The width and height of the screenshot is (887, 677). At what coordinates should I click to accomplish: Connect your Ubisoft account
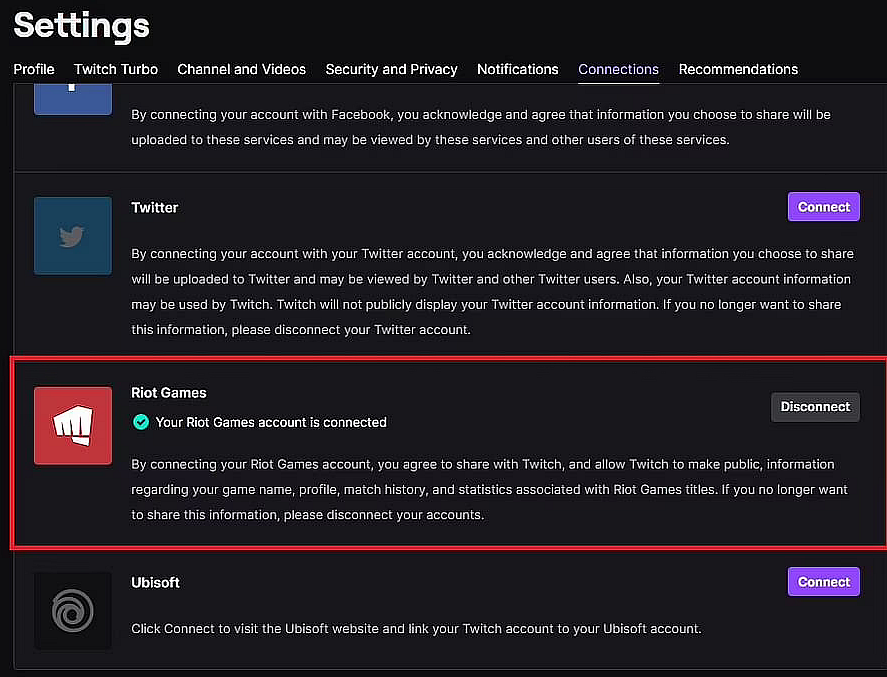(824, 581)
